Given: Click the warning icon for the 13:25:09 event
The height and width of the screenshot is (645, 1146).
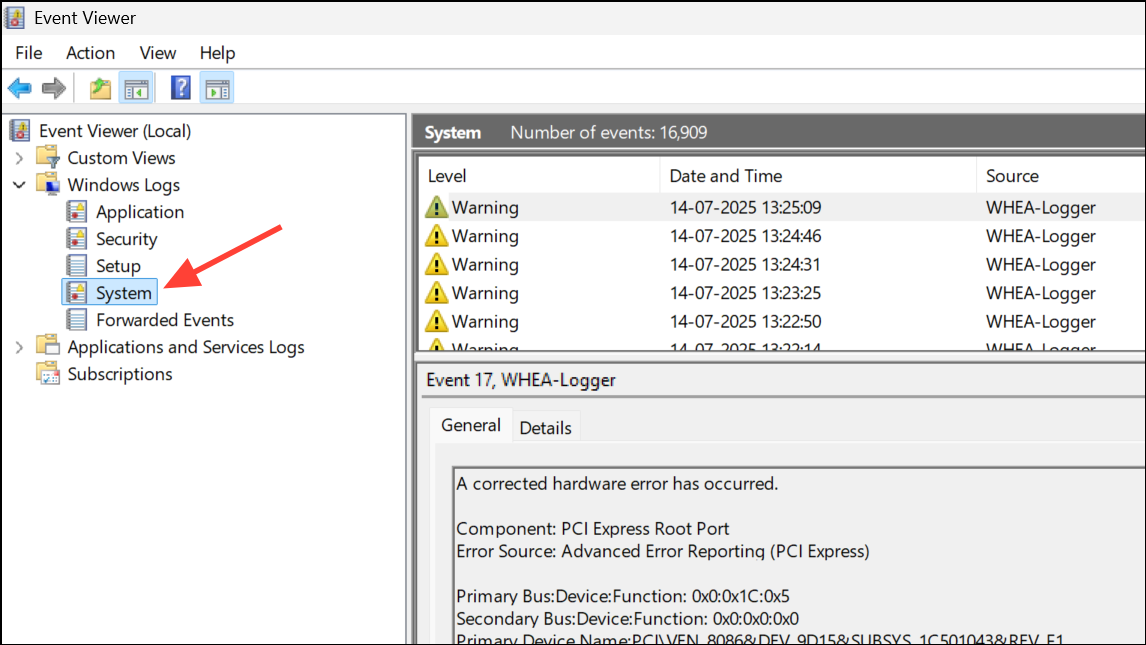Looking at the screenshot, I should (436, 207).
